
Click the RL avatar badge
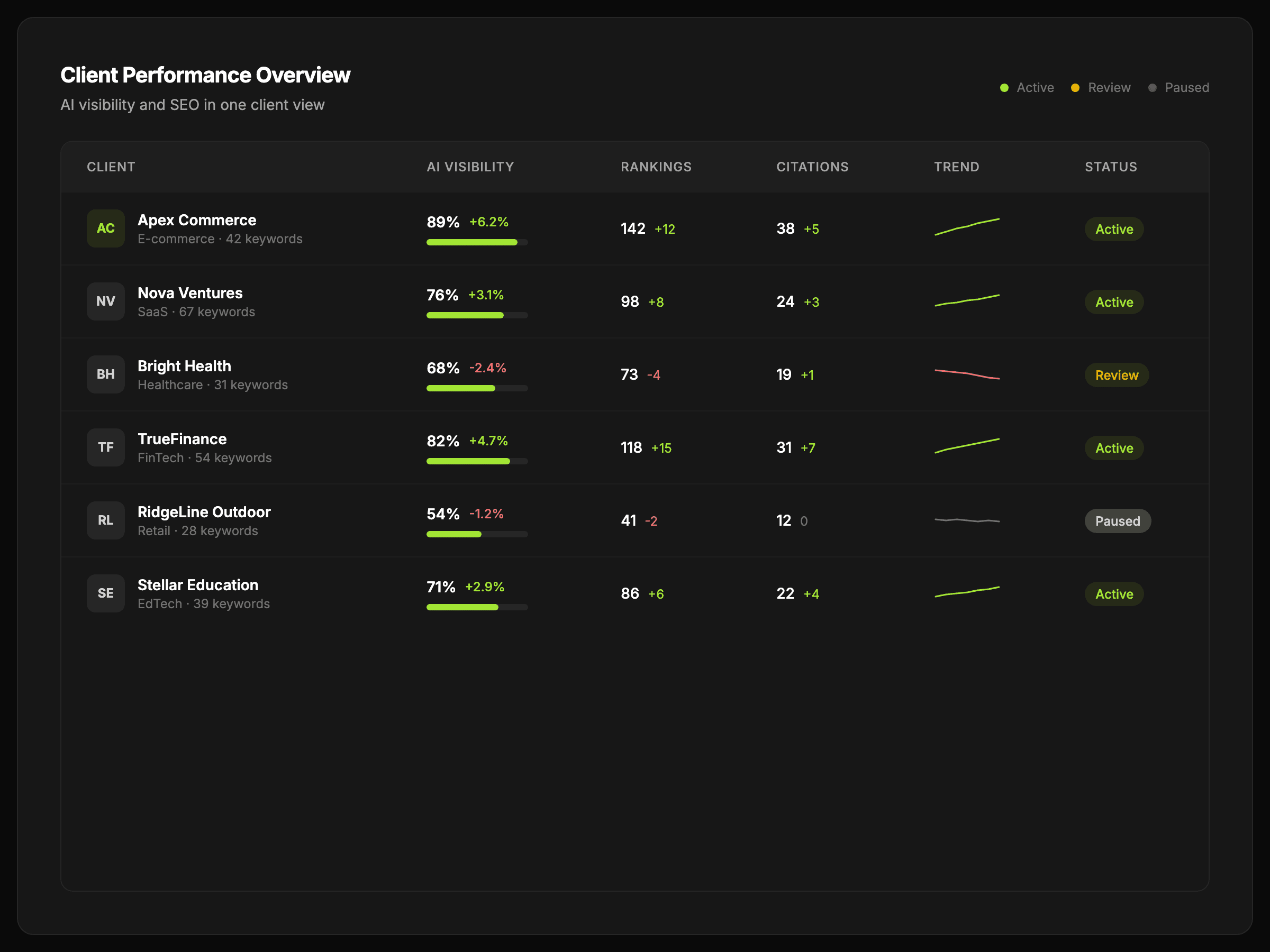(x=106, y=520)
